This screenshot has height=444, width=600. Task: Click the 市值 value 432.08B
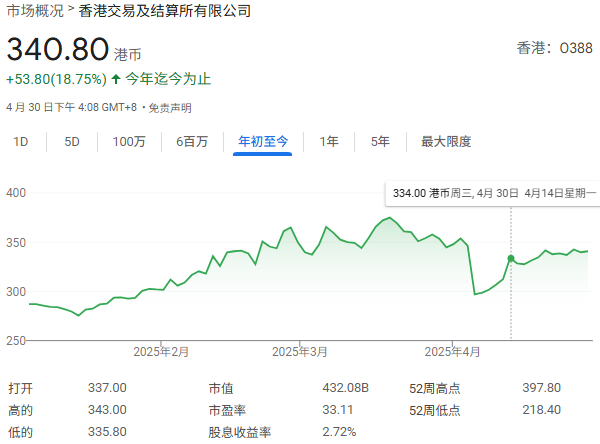[346, 388]
